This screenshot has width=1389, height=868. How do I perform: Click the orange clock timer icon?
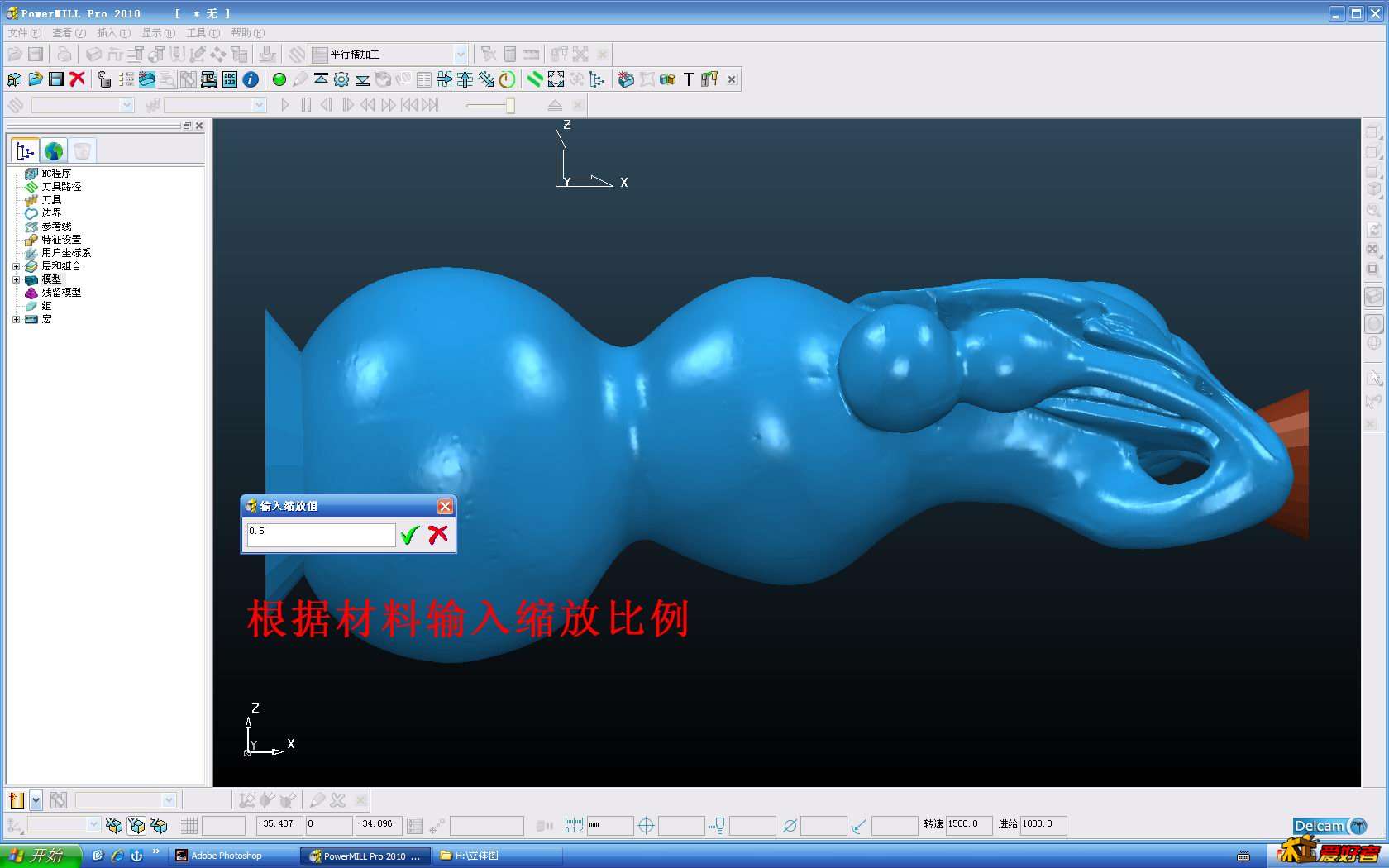(507, 79)
